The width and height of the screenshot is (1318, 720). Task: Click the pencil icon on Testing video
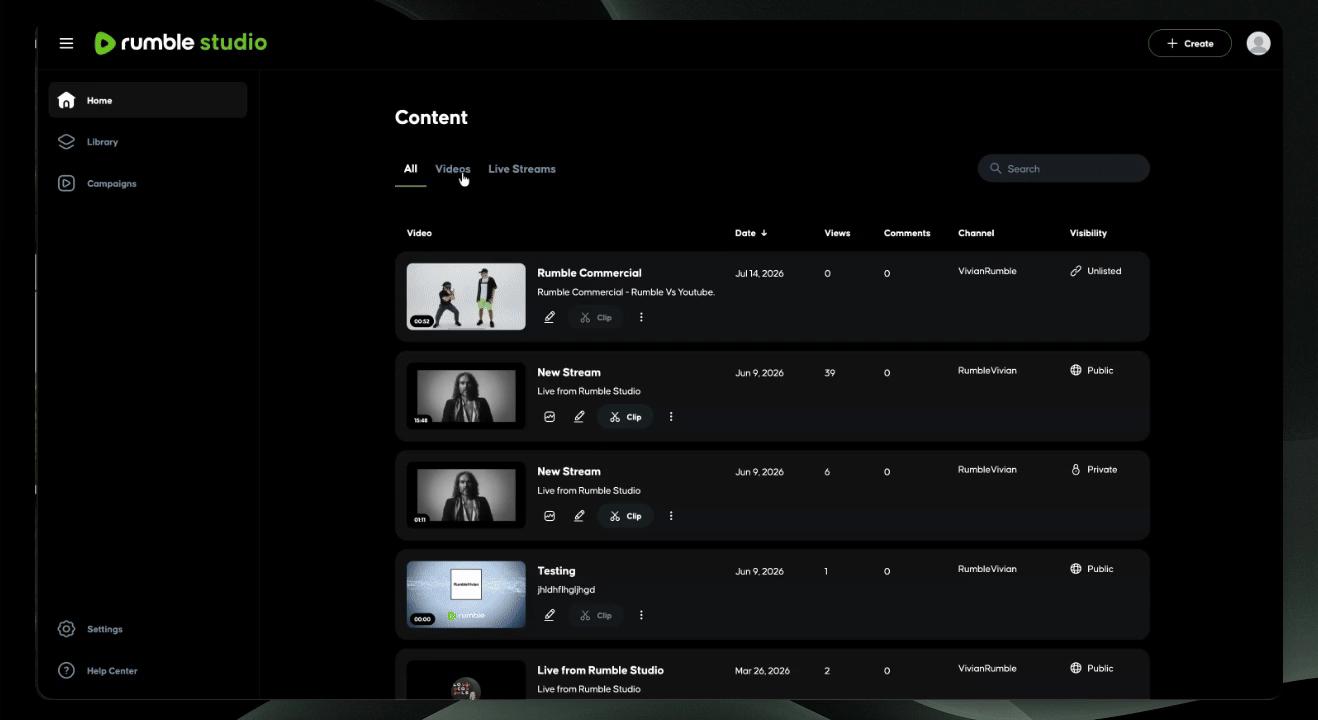(549, 615)
